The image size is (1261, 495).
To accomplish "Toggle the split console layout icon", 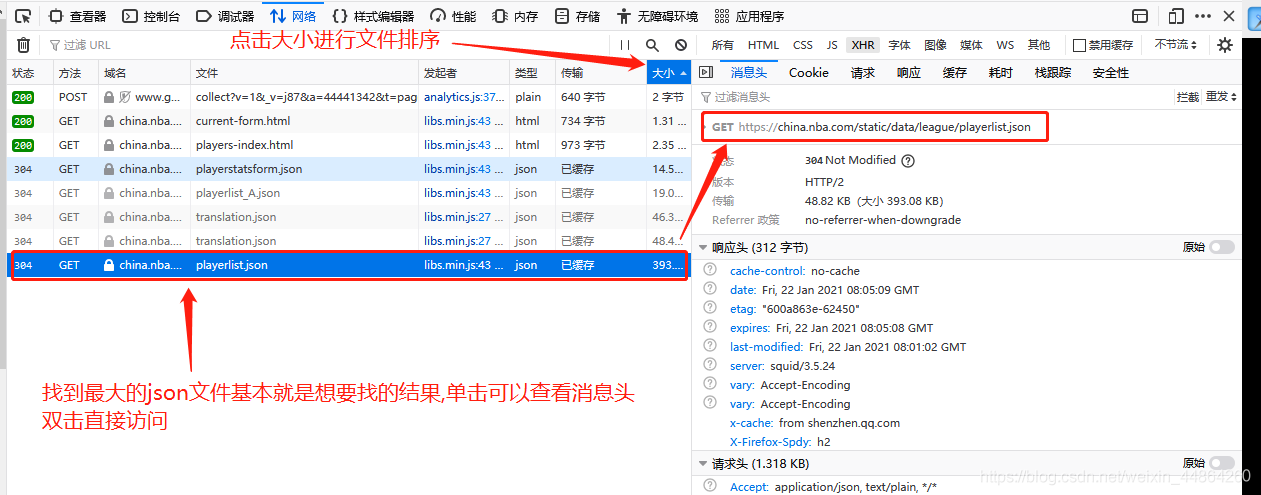I will tap(1140, 16).
